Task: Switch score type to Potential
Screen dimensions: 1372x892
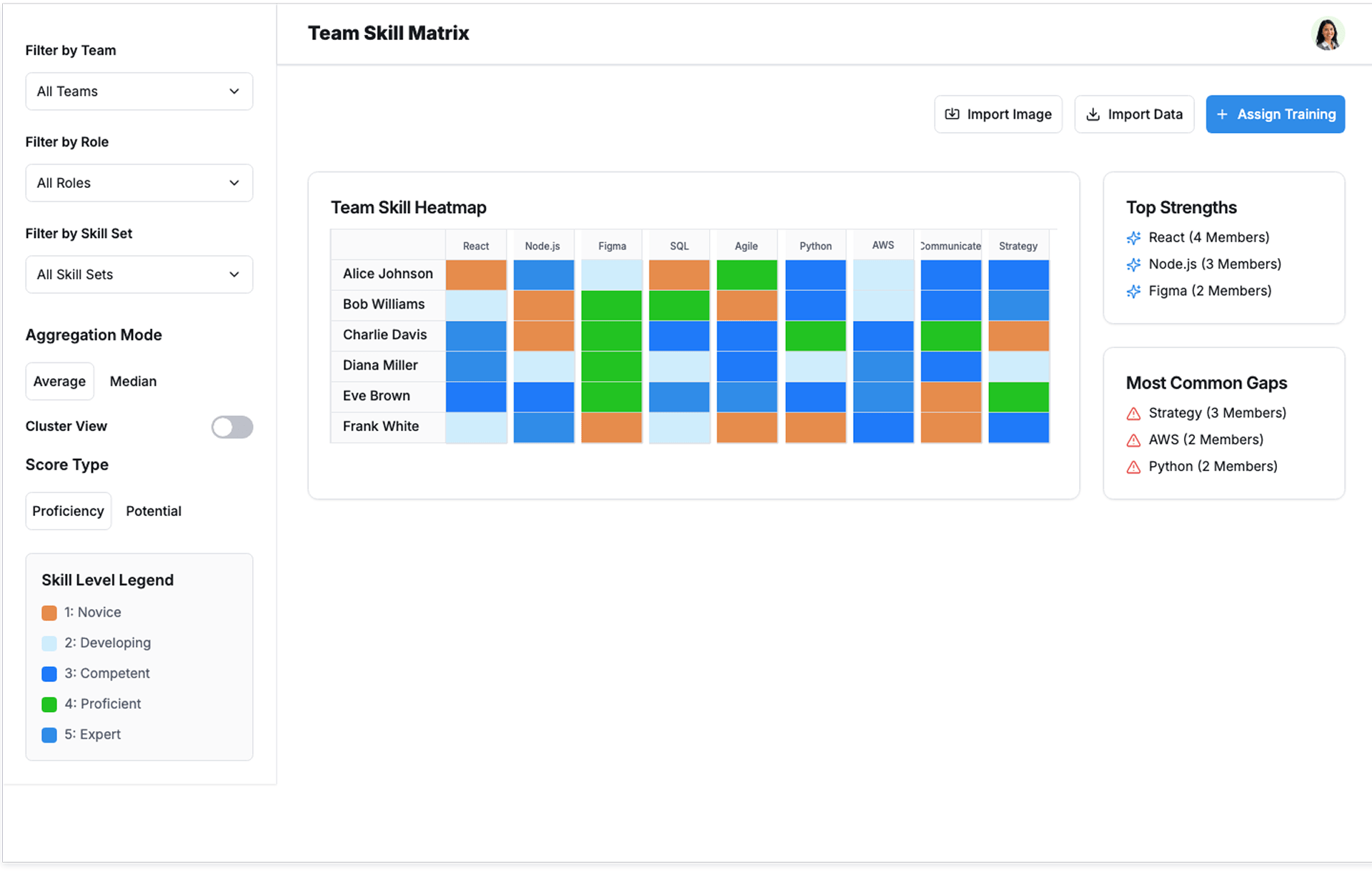Action: click(154, 511)
